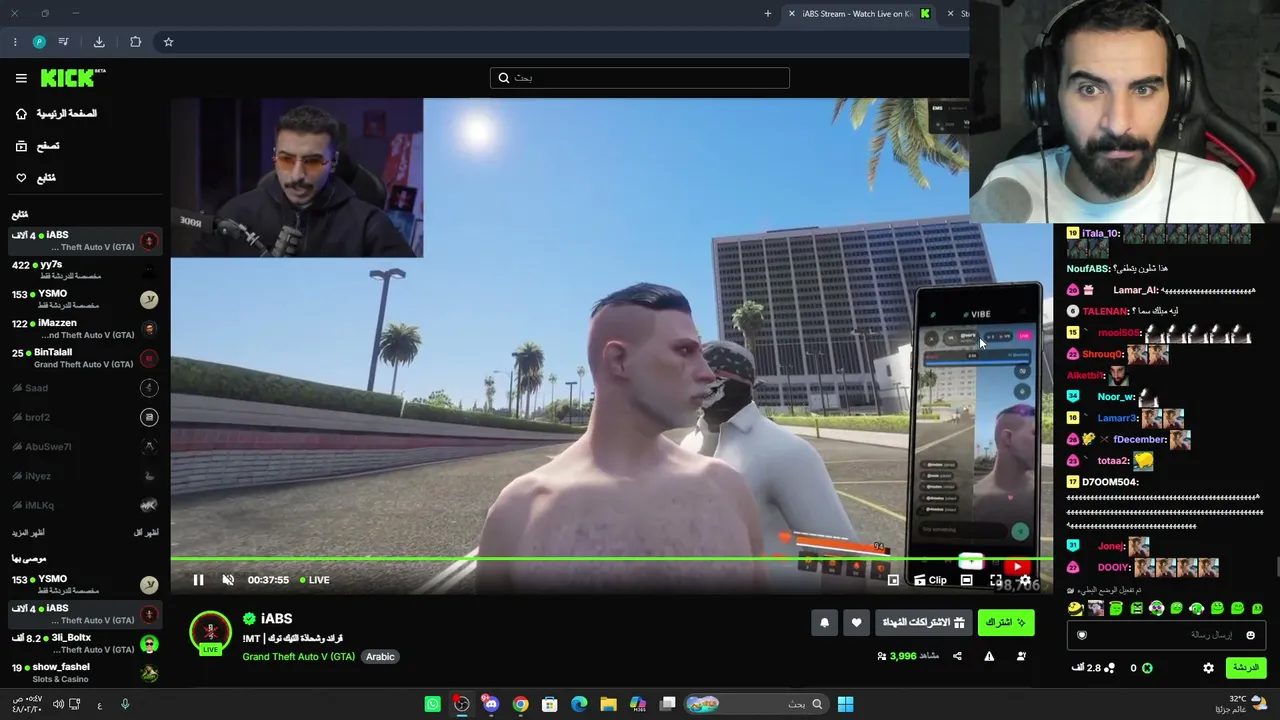Open WhatsApp from taskbar
Image resolution: width=1280 pixels, height=720 pixels.
tap(432, 704)
